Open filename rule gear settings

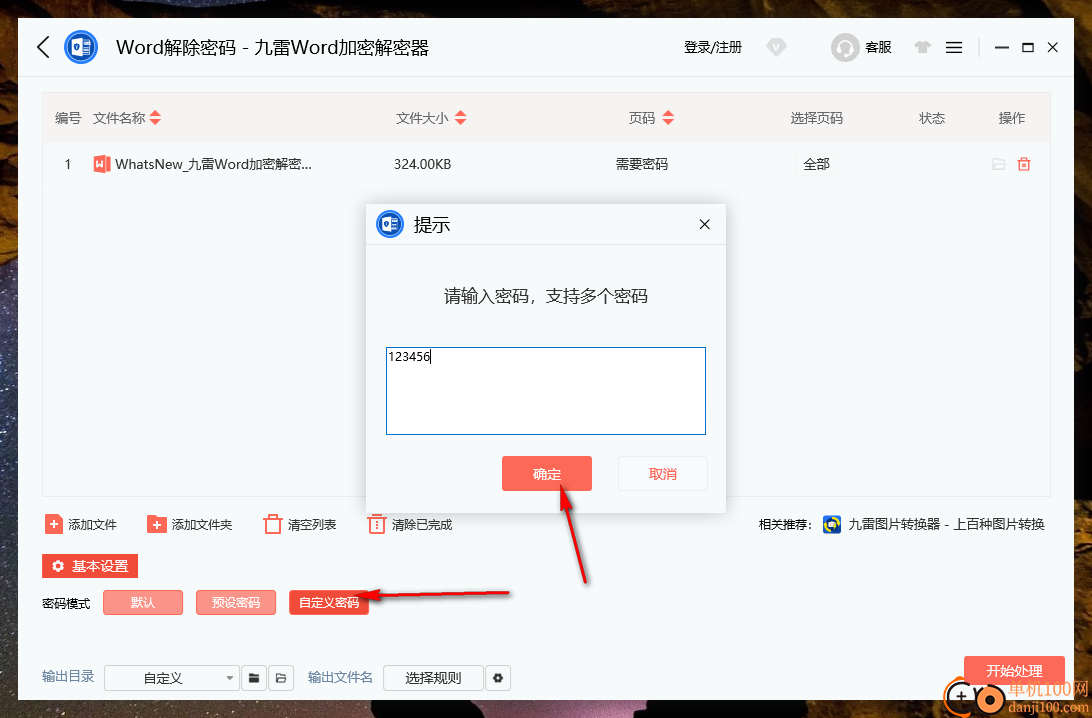(498, 678)
